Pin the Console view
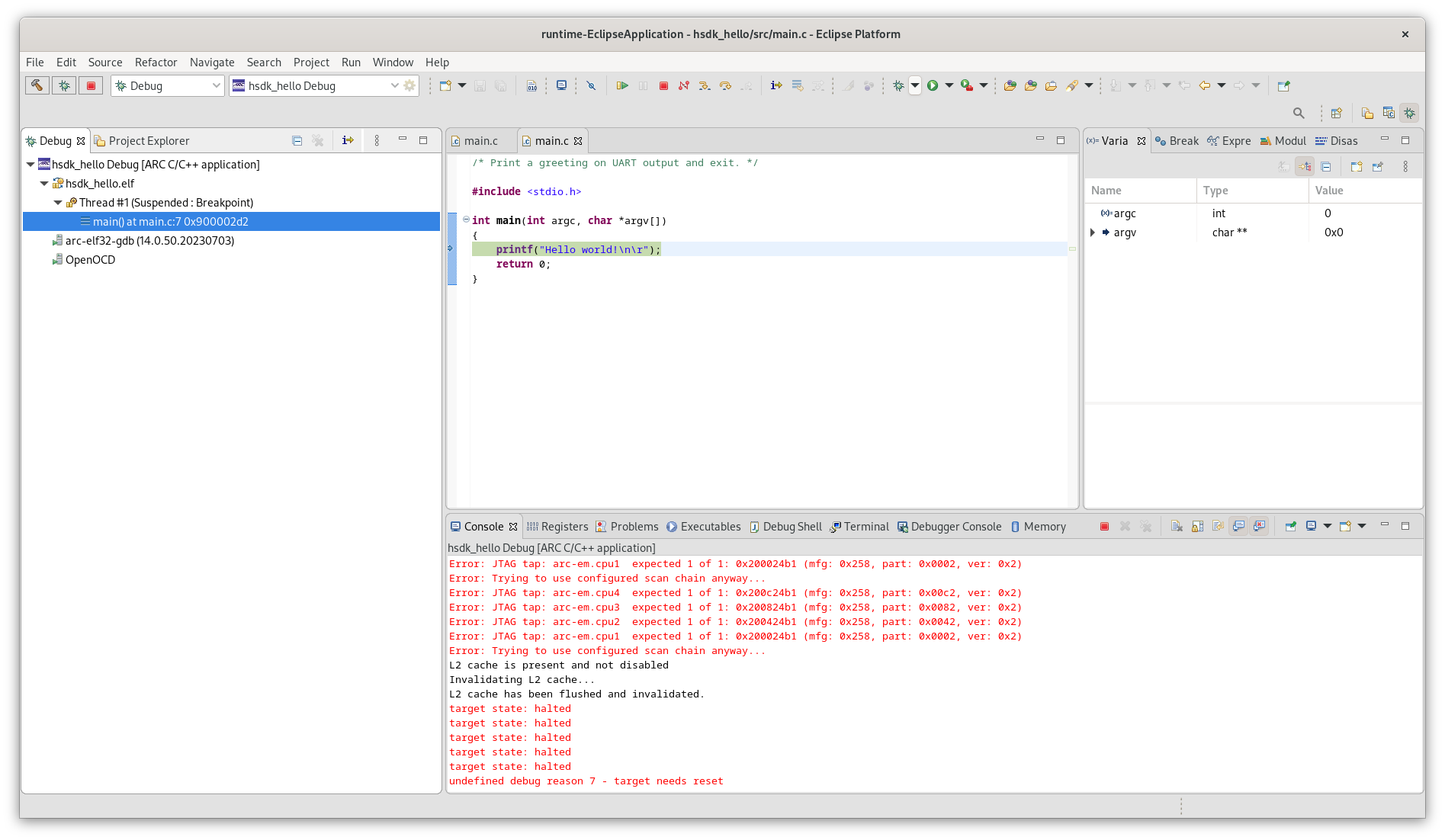The image size is (1445, 840). pos(1292,526)
